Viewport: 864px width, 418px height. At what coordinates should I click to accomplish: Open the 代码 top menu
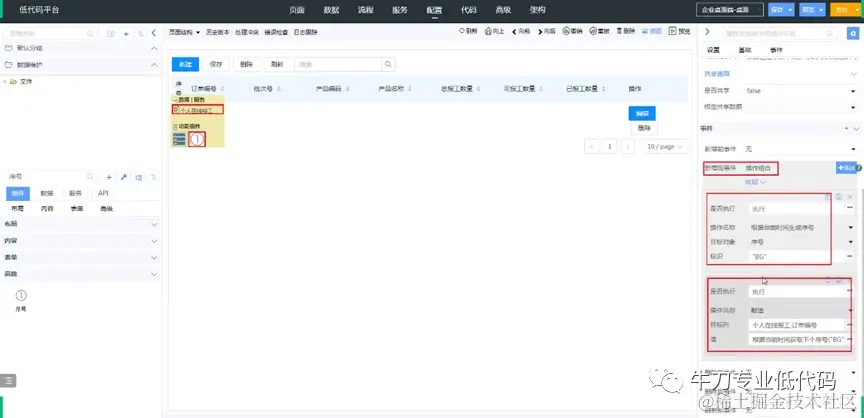pos(469,10)
